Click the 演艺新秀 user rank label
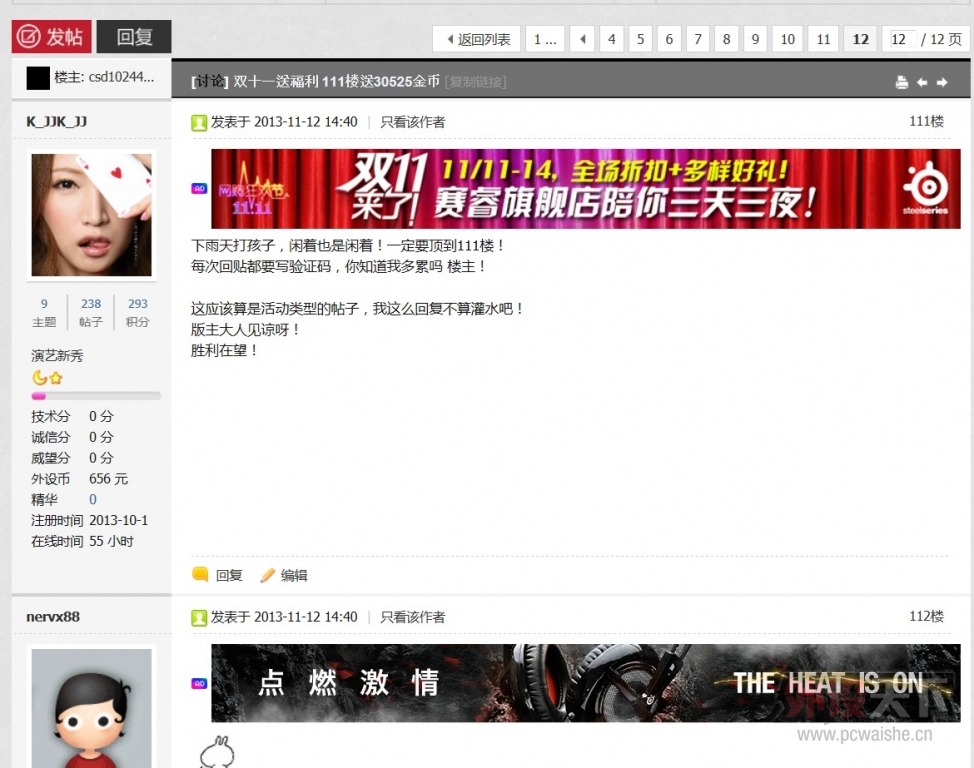 (x=57, y=356)
